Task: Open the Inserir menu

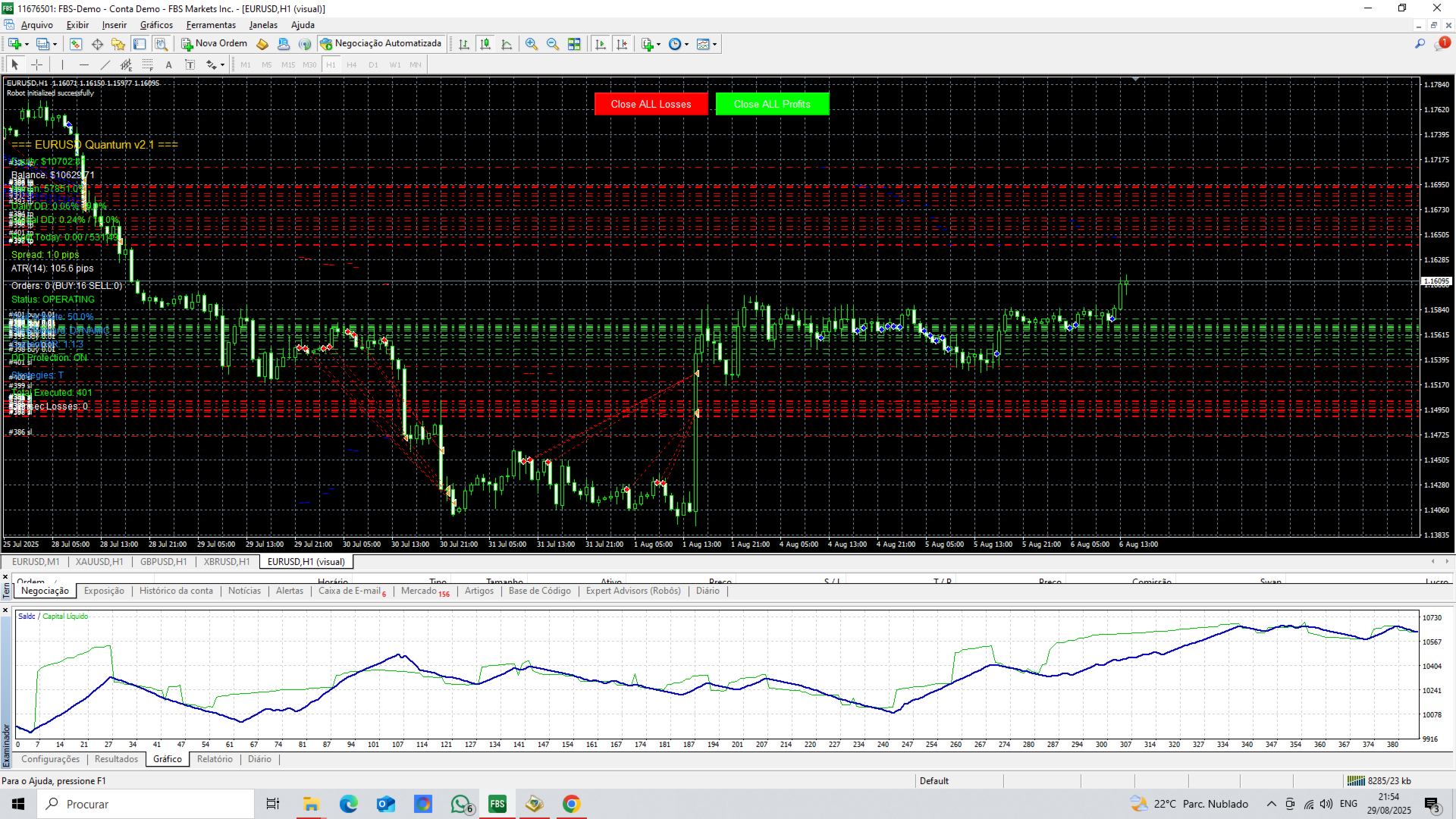Action: (x=115, y=25)
